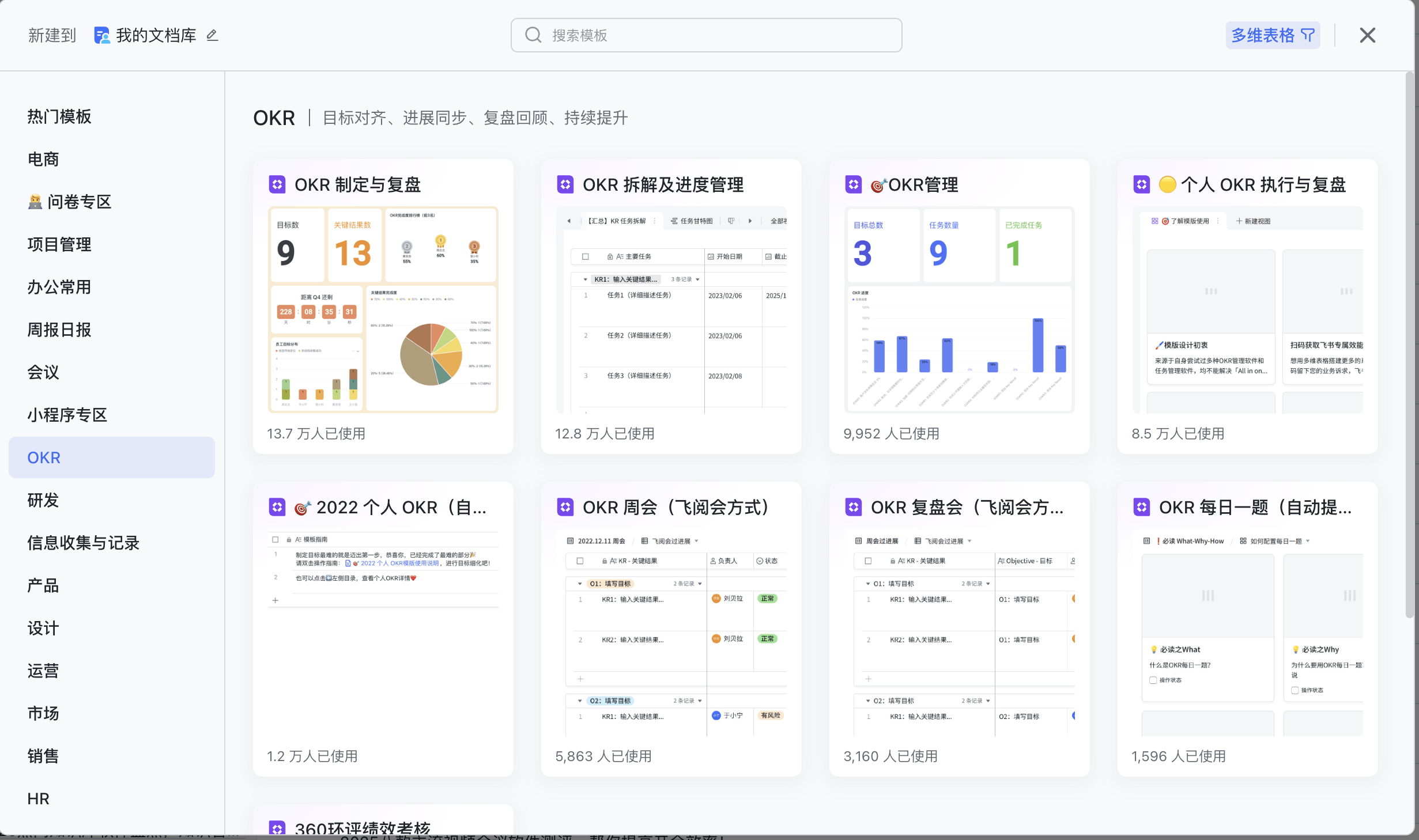Select 项目管理 in the category sidebar
The width and height of the screenshot is (1419, 840).
[x=59, y=244]
